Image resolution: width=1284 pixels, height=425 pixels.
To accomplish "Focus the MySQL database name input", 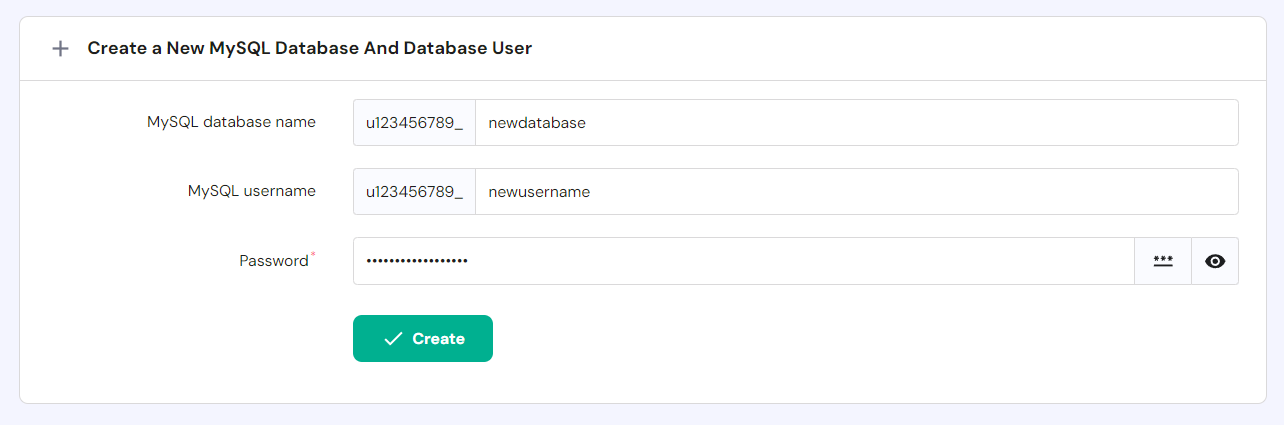I will click(855, 123).
